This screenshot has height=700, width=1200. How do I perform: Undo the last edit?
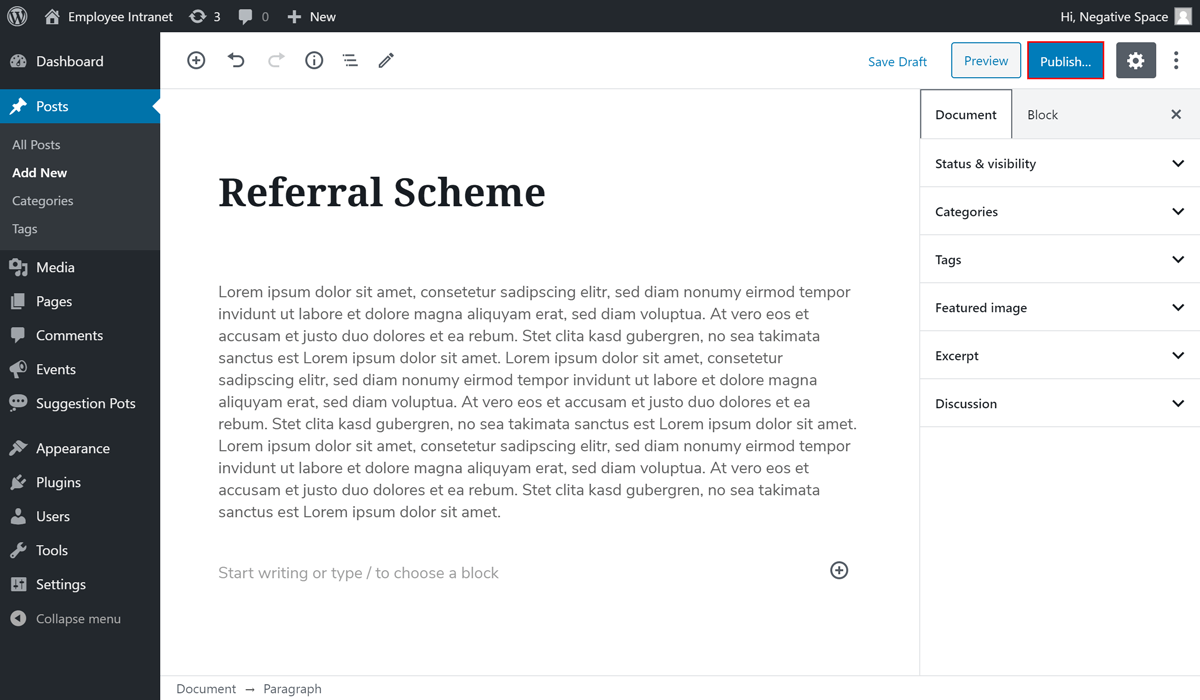(x=236, y=61)
